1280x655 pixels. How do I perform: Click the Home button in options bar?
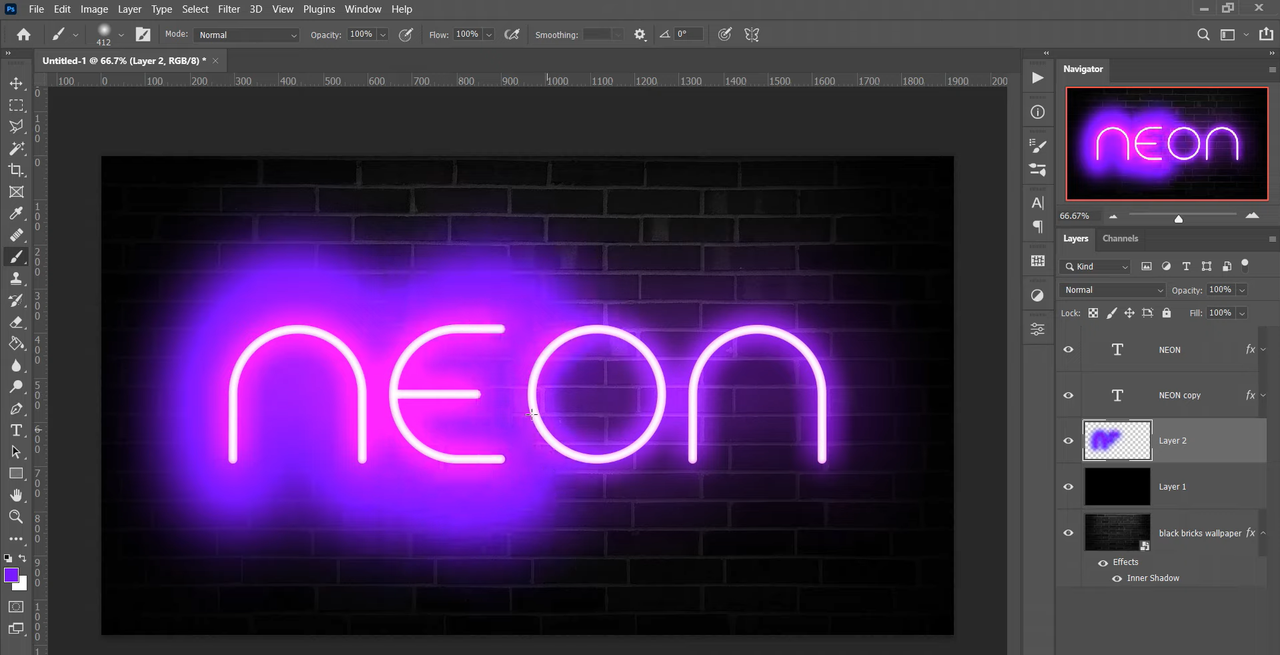click(x=23, y=34)
